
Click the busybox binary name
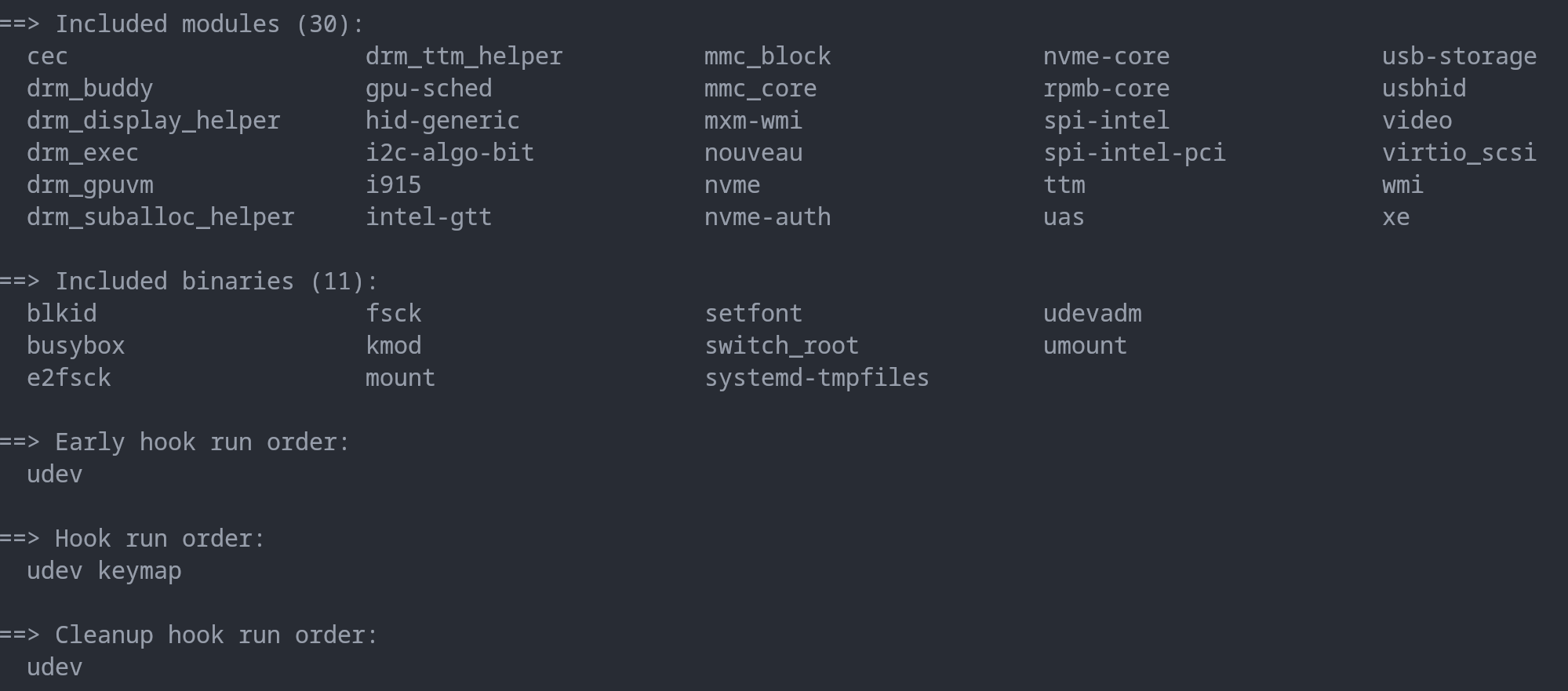click(x=75, y=346)
